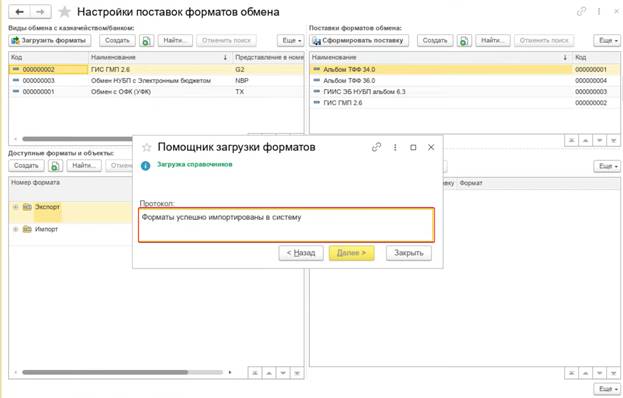Copy item icon in Виды обмена toolbar
Screen dimensions: 623x398
click(146, 41)
